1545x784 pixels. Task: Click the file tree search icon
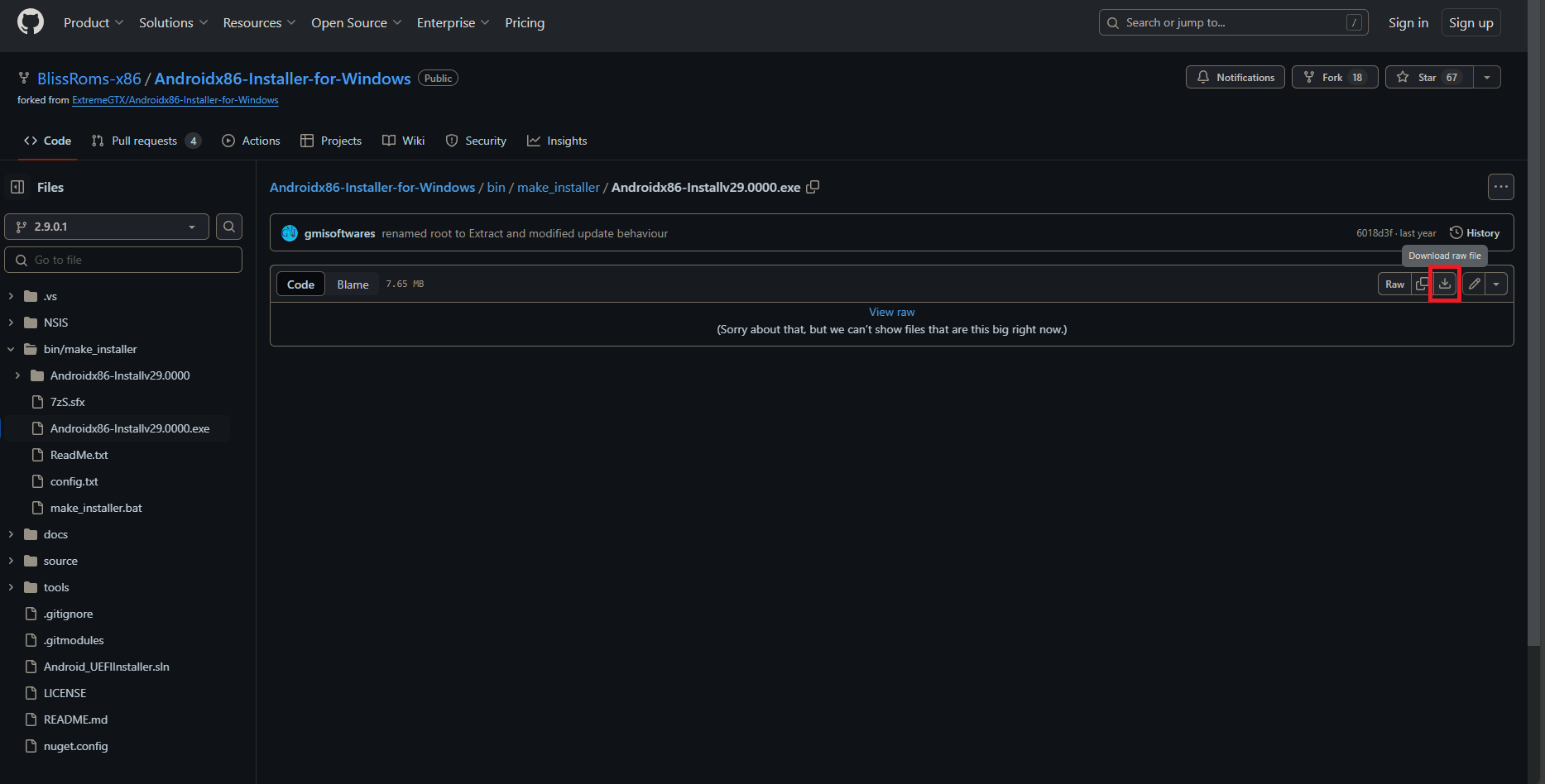[229, 227]
